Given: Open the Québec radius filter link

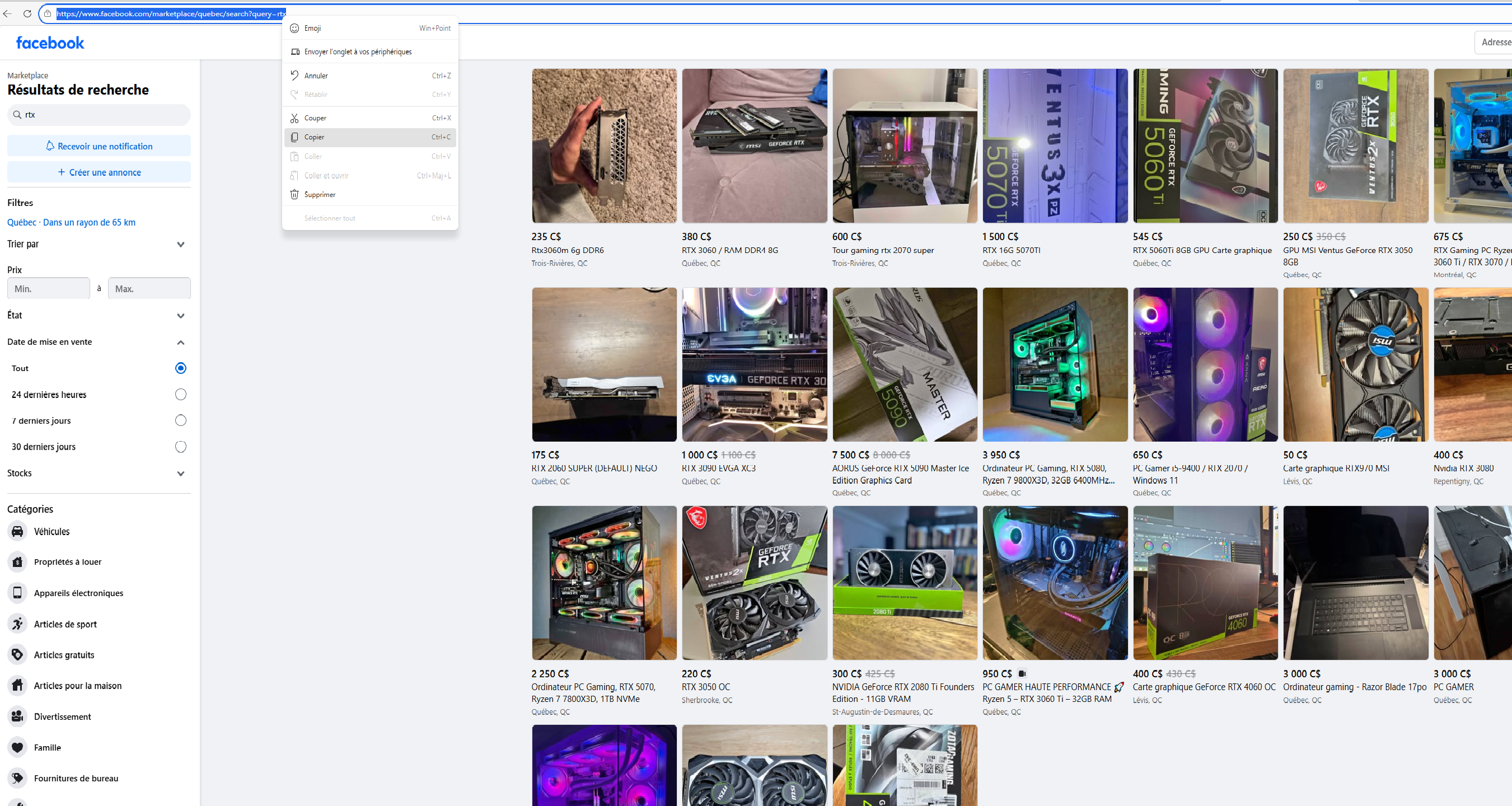Looking at the screenshot, I should tap(71, 222).
